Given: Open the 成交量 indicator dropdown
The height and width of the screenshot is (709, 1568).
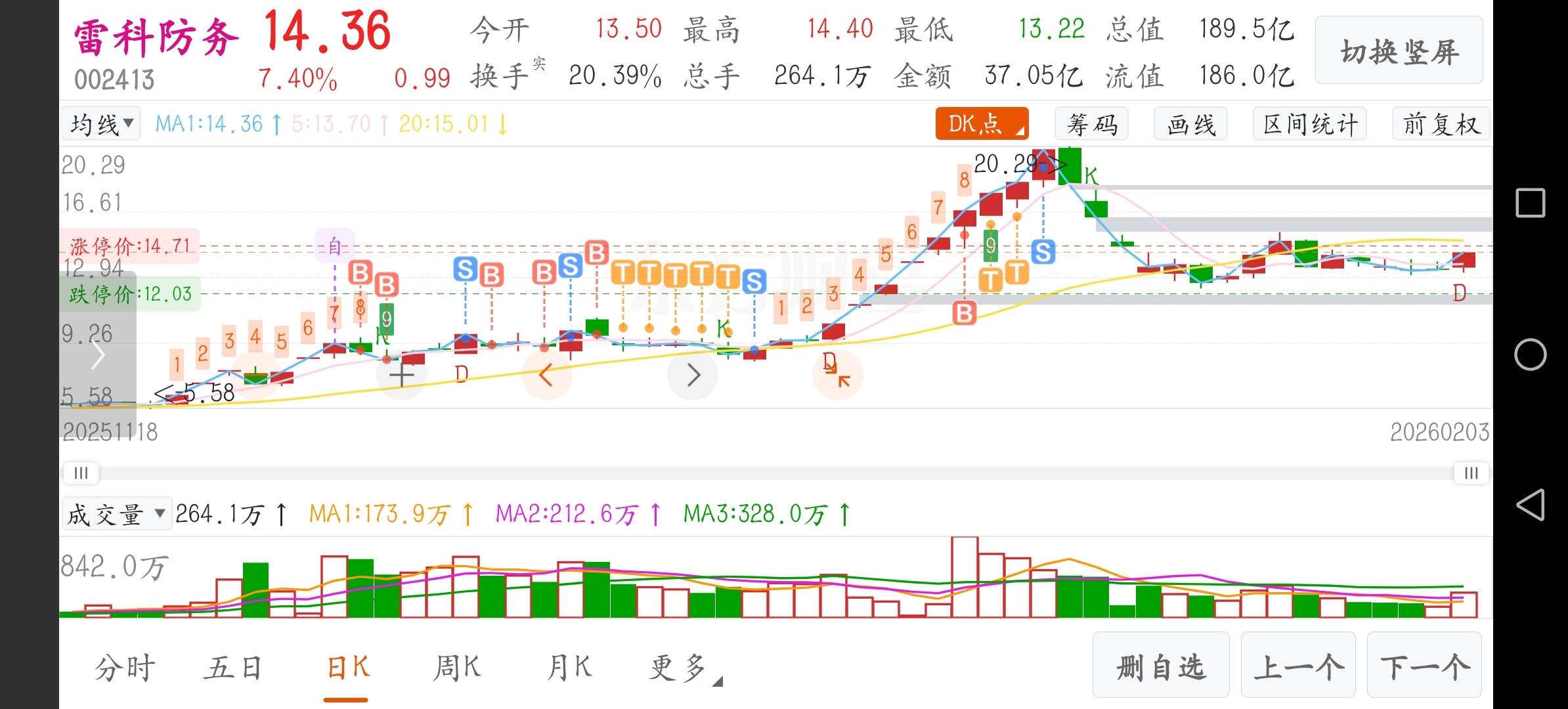Looking at the screenshot, I should [x=116, y=514].
